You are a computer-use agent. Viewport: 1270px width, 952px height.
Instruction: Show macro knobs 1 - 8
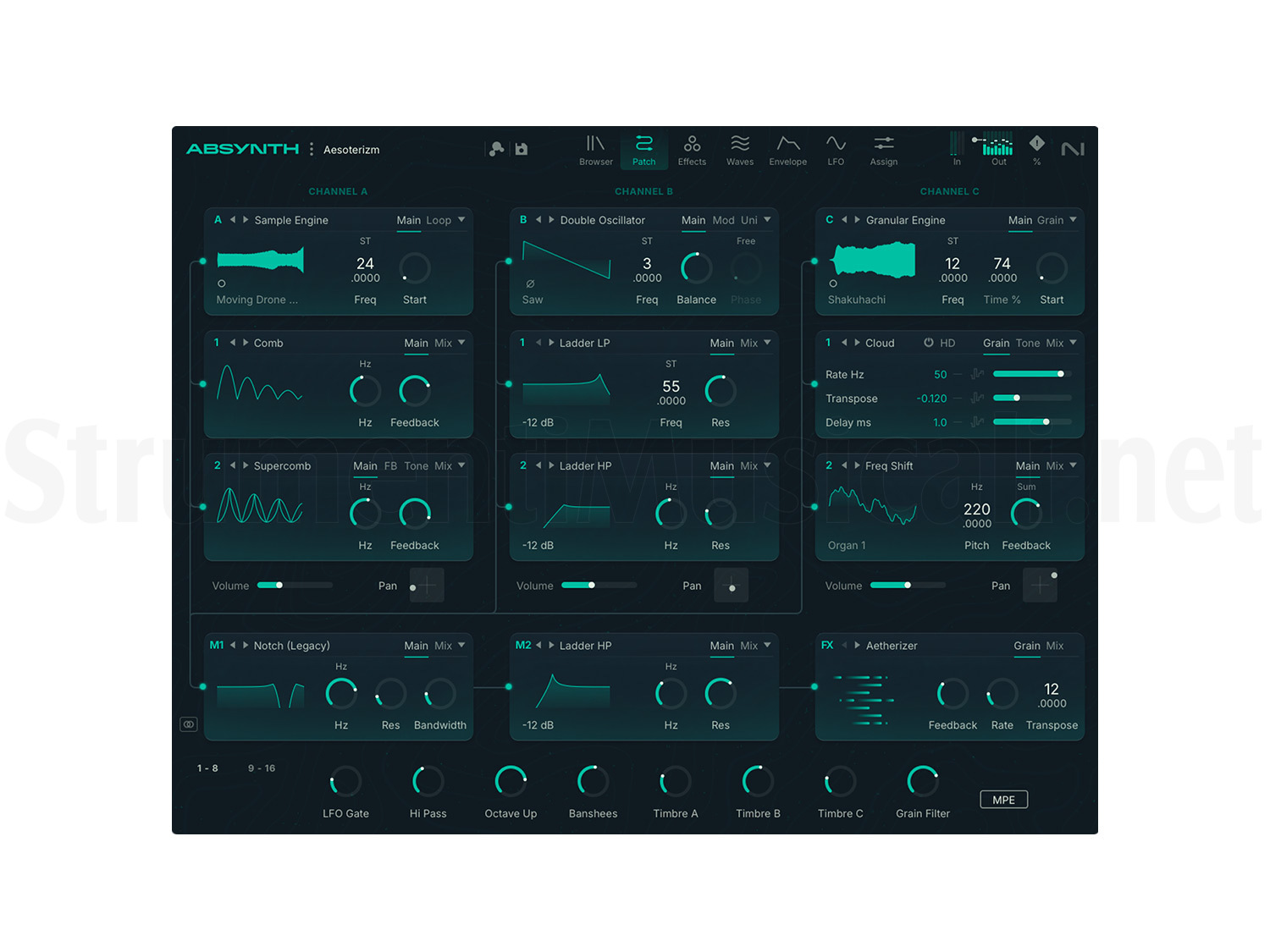click(x=207, y=768)
